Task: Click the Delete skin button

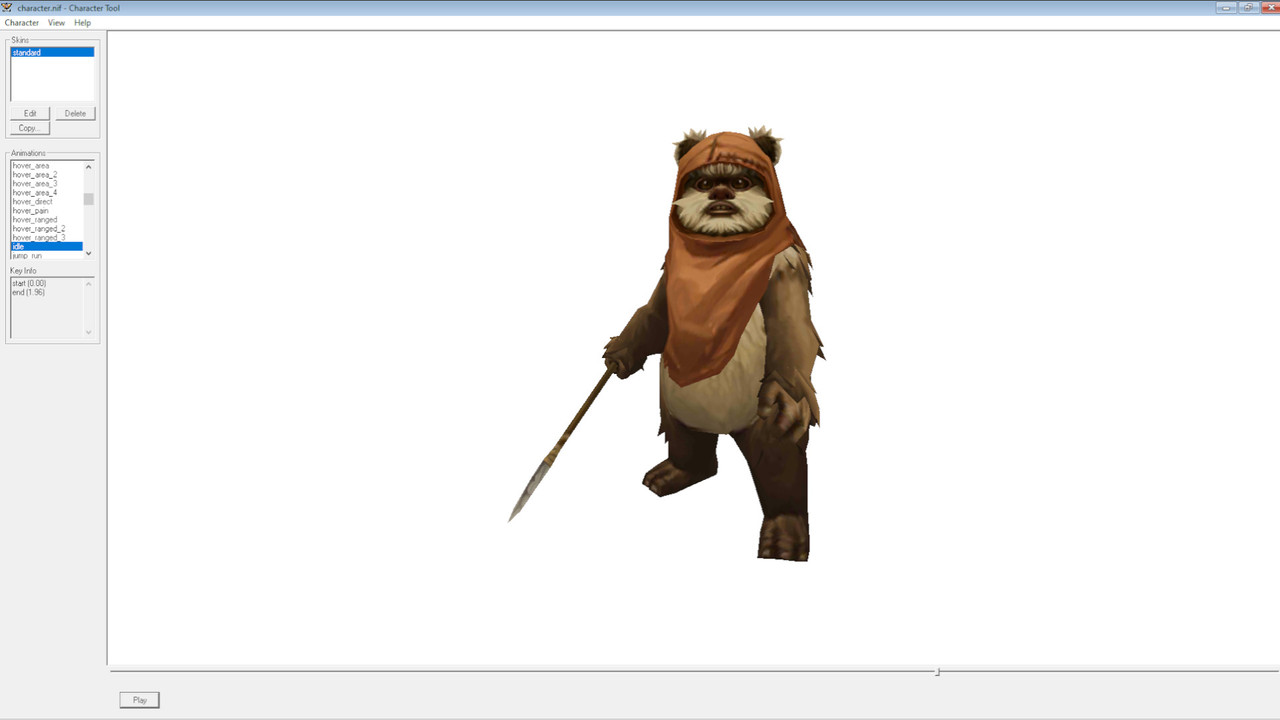Action: (x=75, y=113)
